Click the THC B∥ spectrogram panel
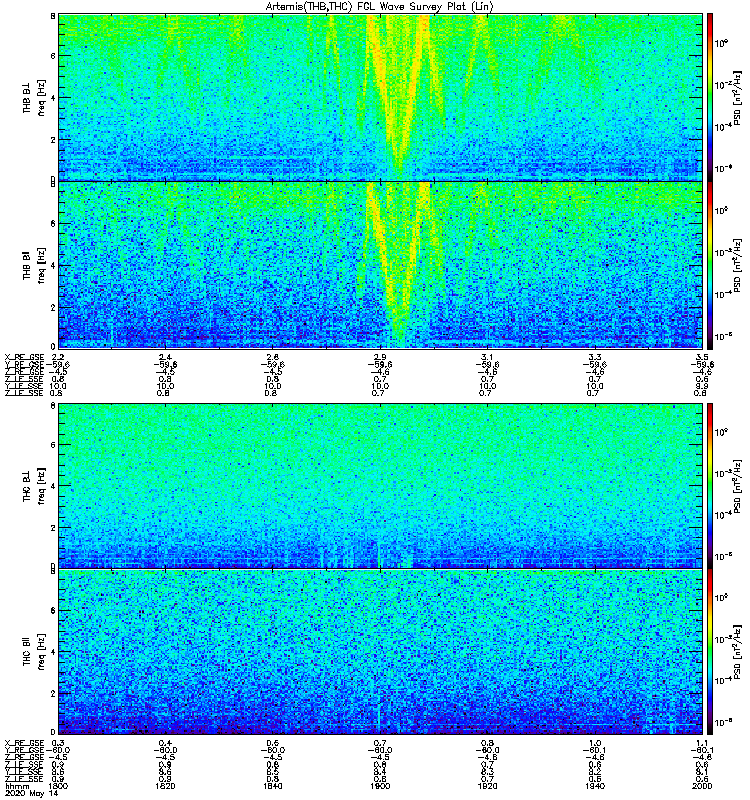Viewport: 750px width, 800px height. pyautogui.click(x=381, y=652)
